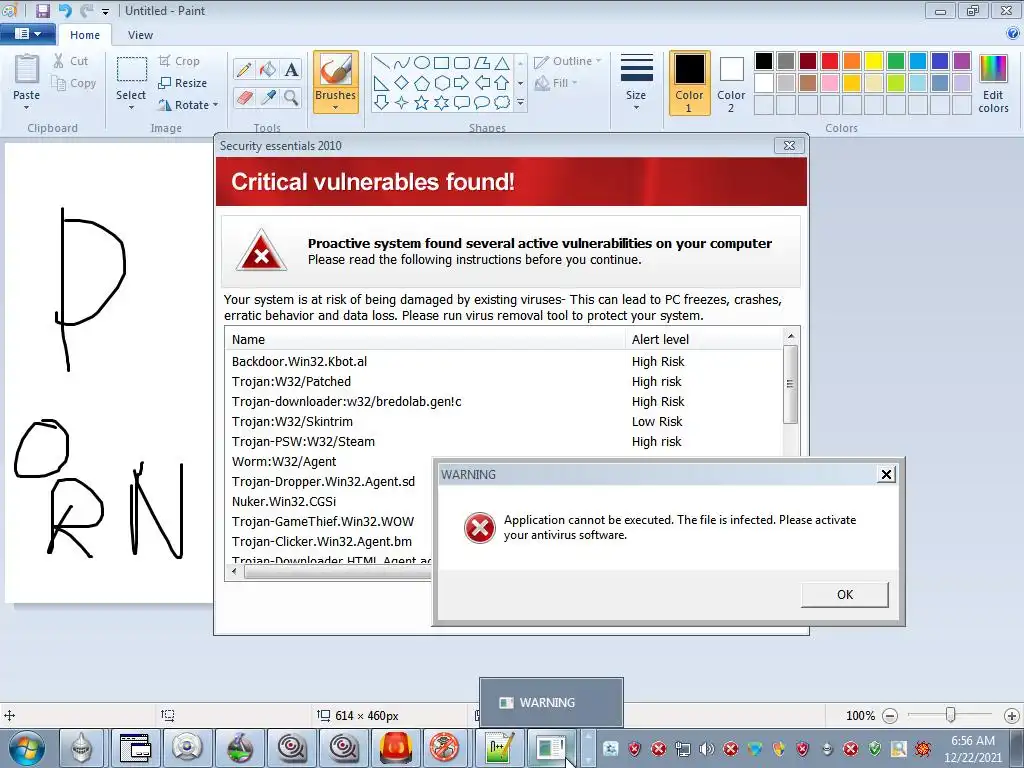
Task: Click the WARNING taskbar preview thumbnail
Action: click(x=551, y=703)
